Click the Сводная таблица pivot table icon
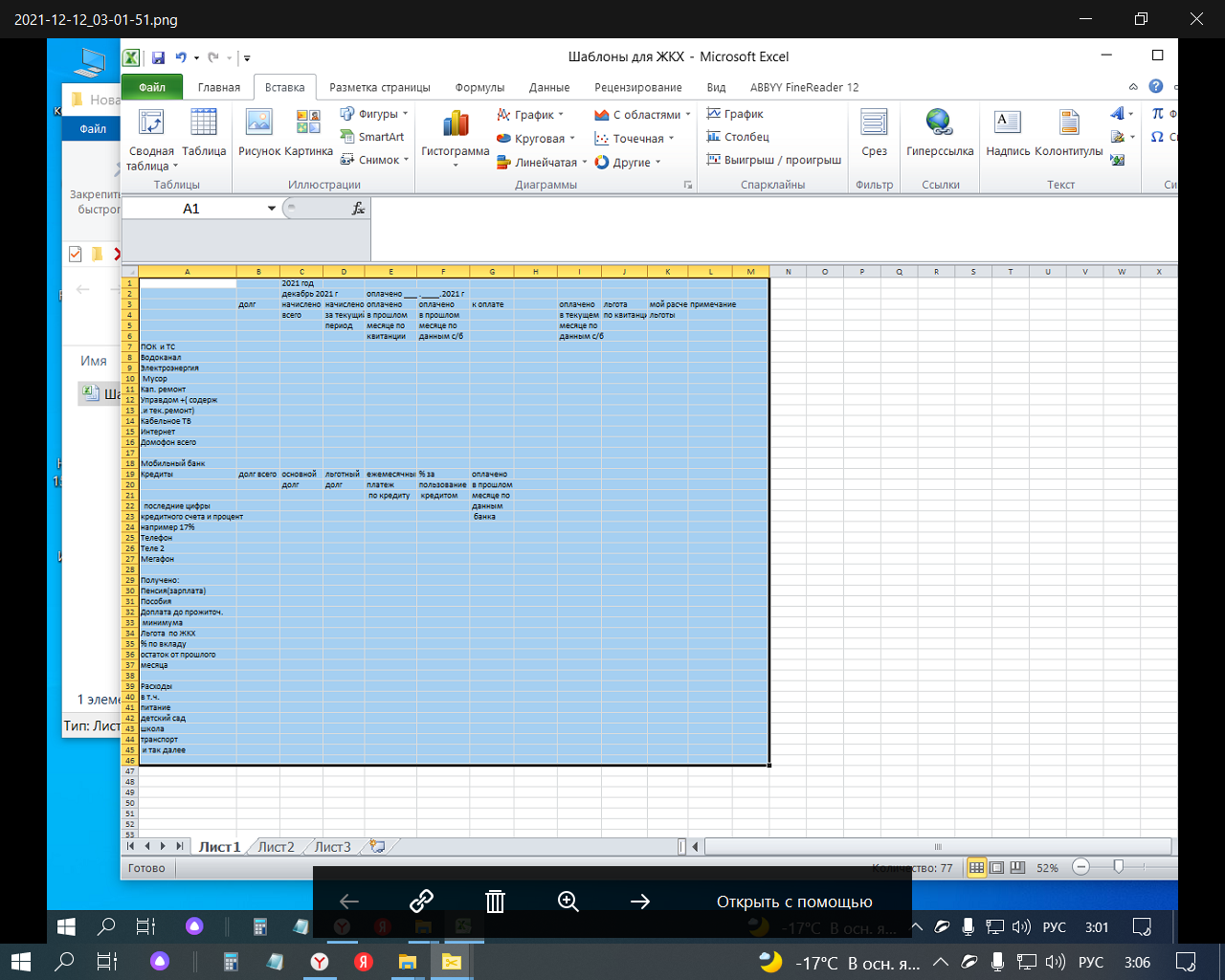This screenshot has width=1225, height=980. (x=151, y=122)
